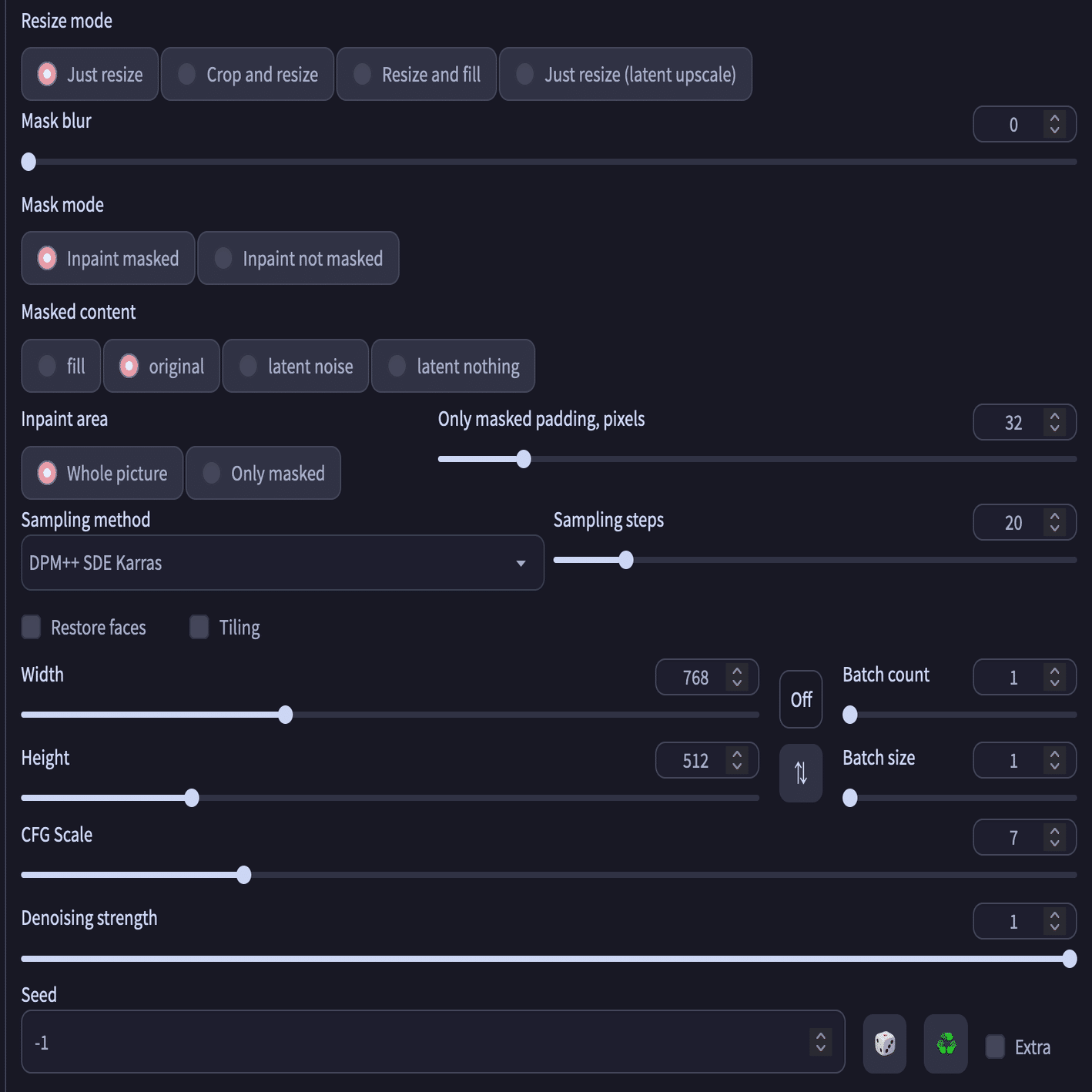Select Inpaint not masked mode
This screenshot has height=1092, width=1092.
coord(298,258)
